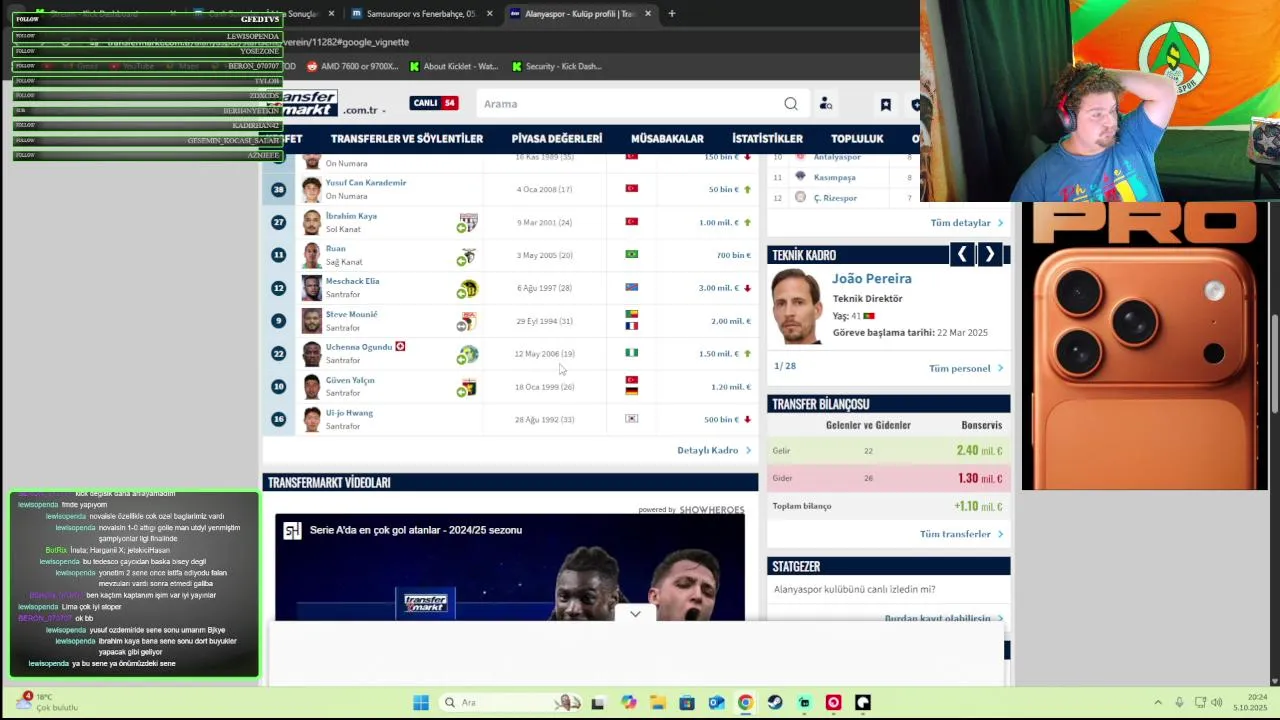This screenshot has height=720, width=1280.
Task: Click the club badge in Steve Mounié row
Action: point(467,321)
